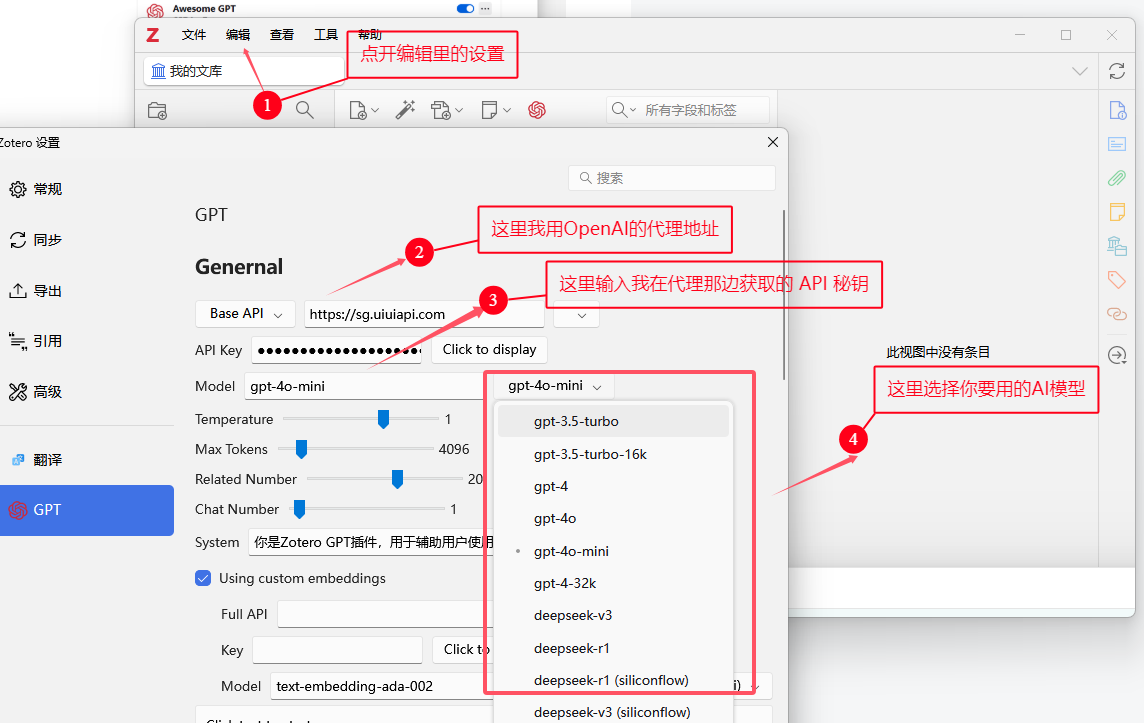Choose gpt-4-32k from model list

click(x=613, y=584)
